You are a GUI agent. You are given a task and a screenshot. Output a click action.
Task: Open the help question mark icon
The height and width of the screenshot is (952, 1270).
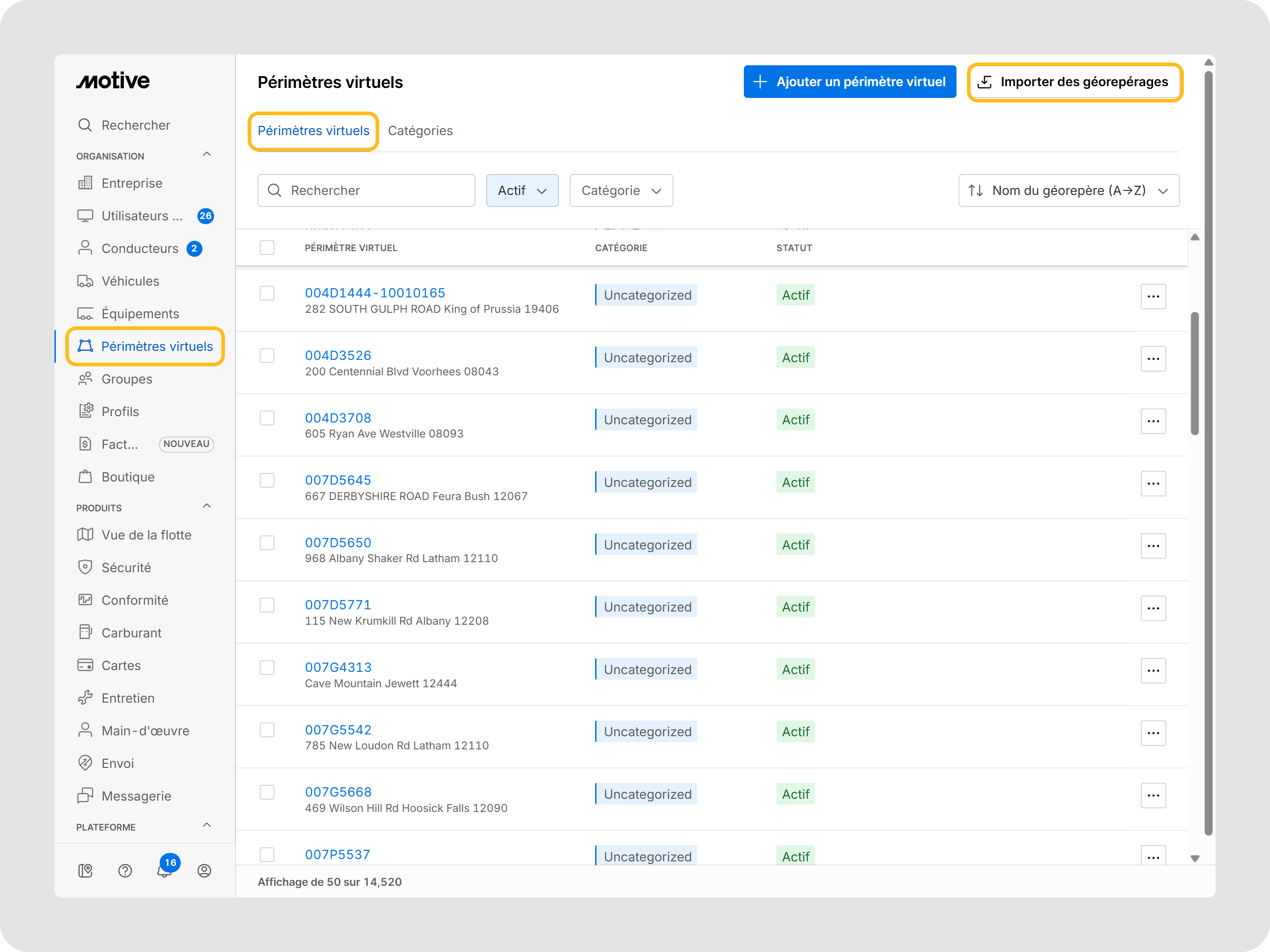point(125,870)
